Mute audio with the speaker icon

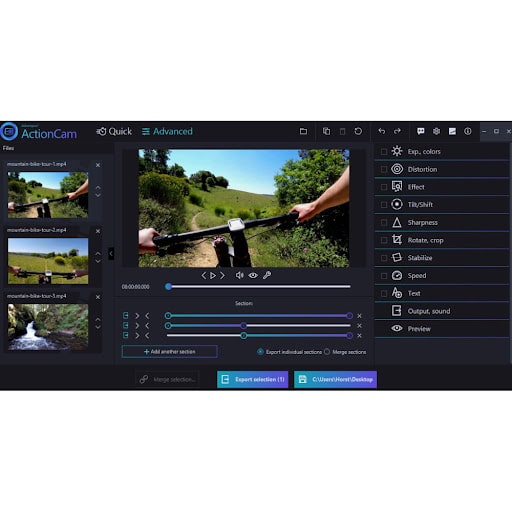(x=239, y=275)
